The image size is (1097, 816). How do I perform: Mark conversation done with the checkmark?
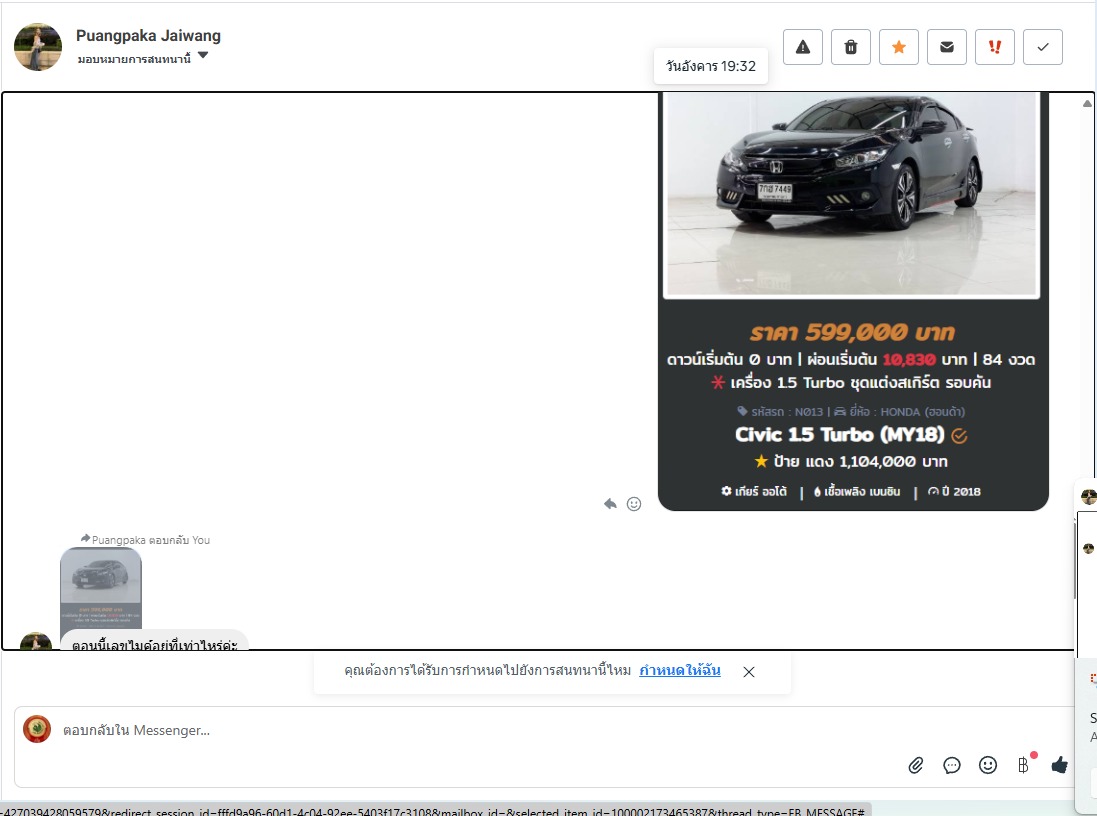pos(1043,47)
